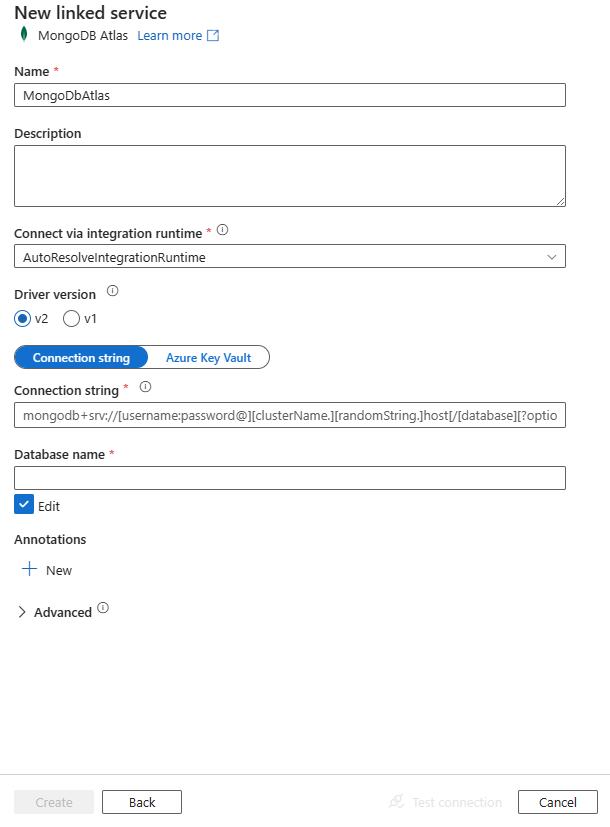Click the info icon beside Advanced

(105, 609)
